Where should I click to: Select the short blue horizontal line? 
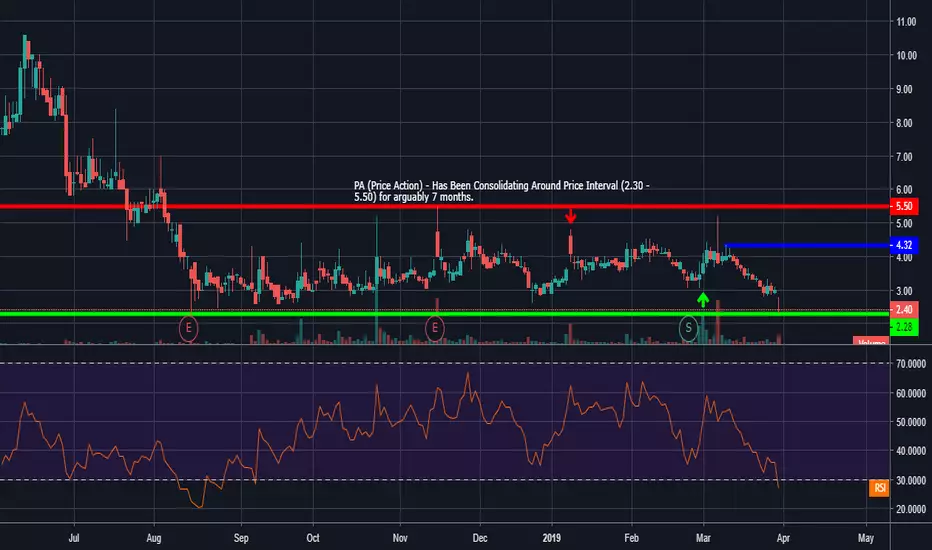807,245
